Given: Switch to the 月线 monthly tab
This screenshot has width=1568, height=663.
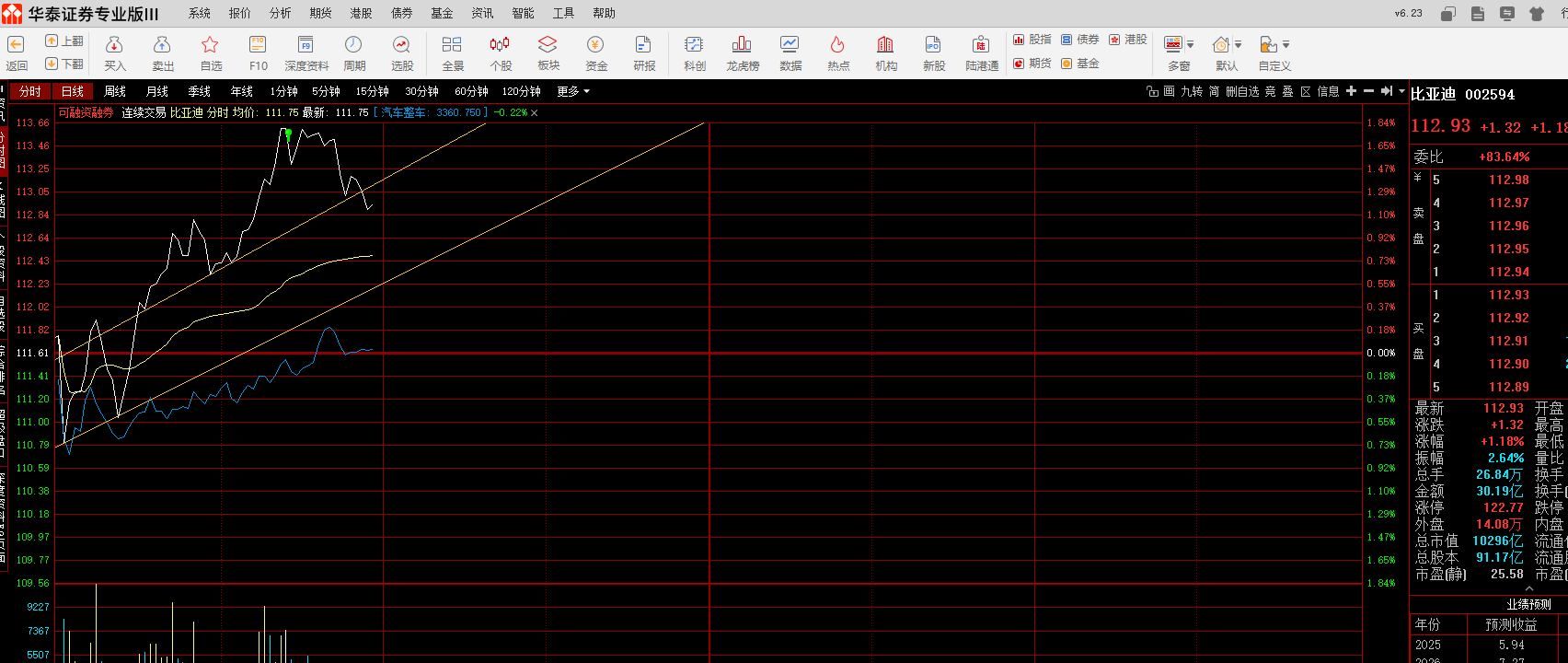Looking at the screenshot, I should pyautogui.click(x=157, y=91).
